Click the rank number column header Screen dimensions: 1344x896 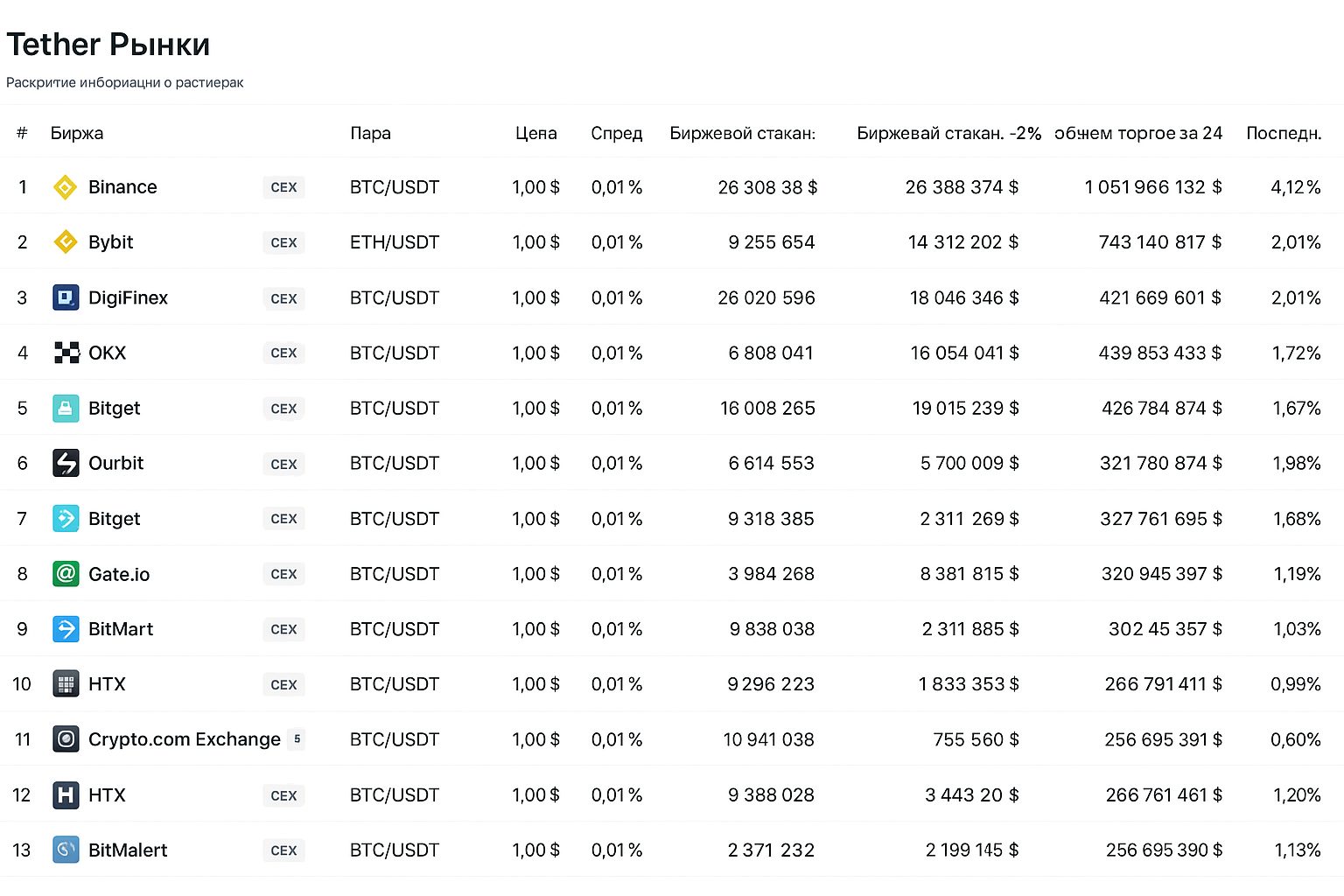(x=22, y=133)
